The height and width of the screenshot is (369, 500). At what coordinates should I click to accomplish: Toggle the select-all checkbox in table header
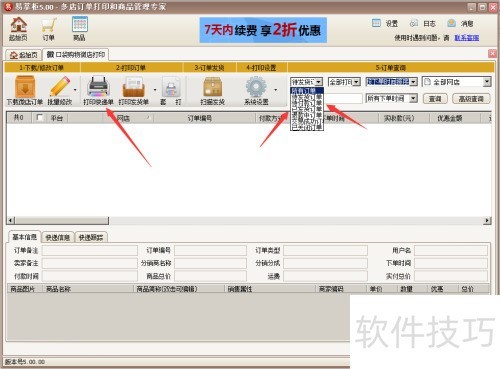(40, 117)
